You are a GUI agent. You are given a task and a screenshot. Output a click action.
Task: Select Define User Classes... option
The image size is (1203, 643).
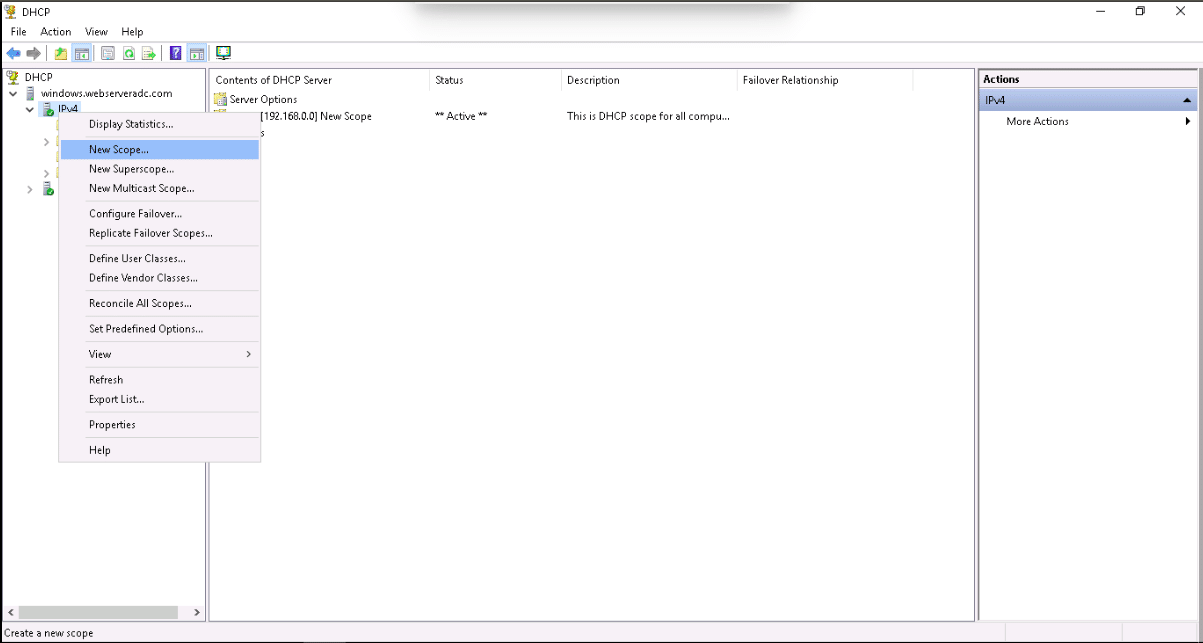pyautogui.click(x=160, y=258)
